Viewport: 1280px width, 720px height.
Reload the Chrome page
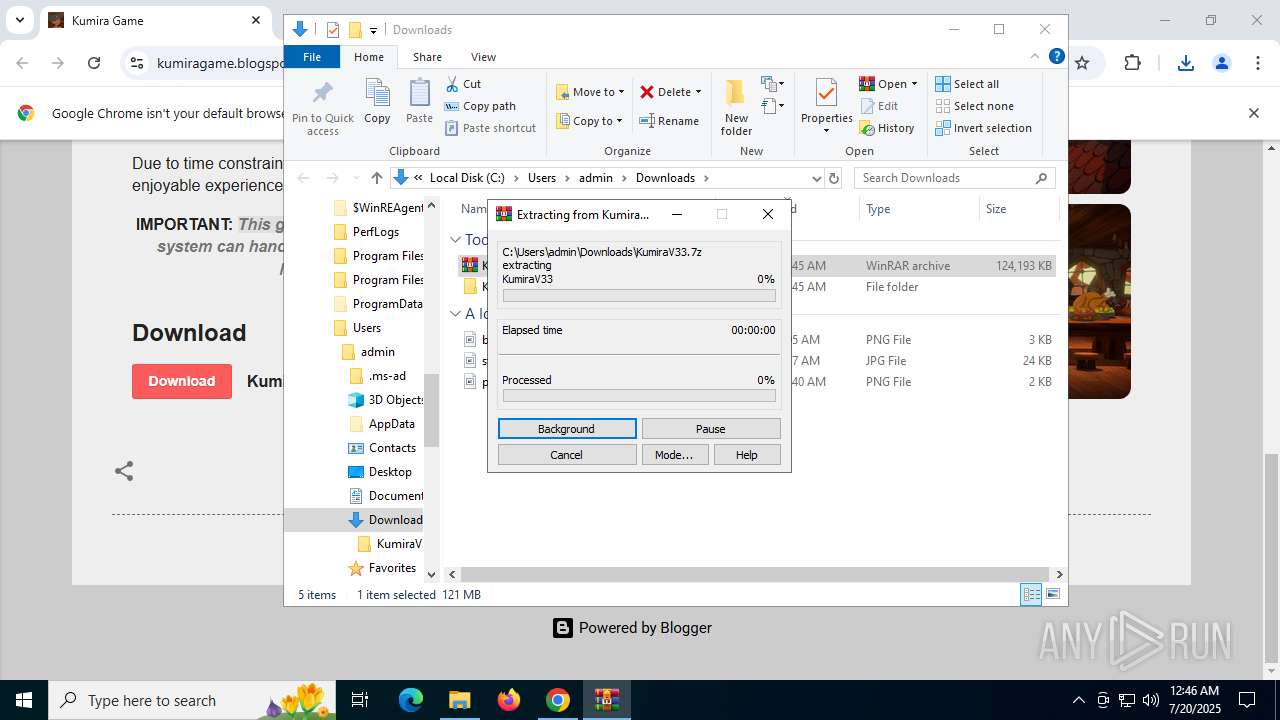click(x=94, y=63)
